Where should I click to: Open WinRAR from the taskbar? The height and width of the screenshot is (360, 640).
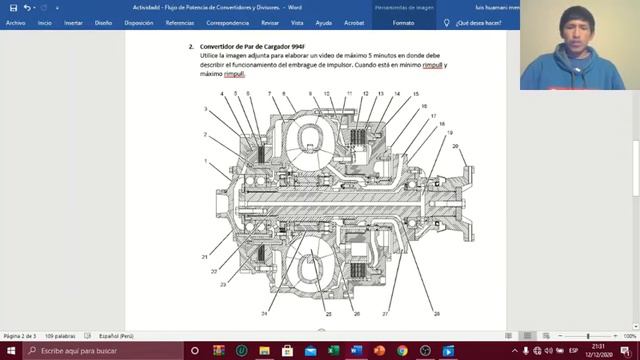coord(218,351)
